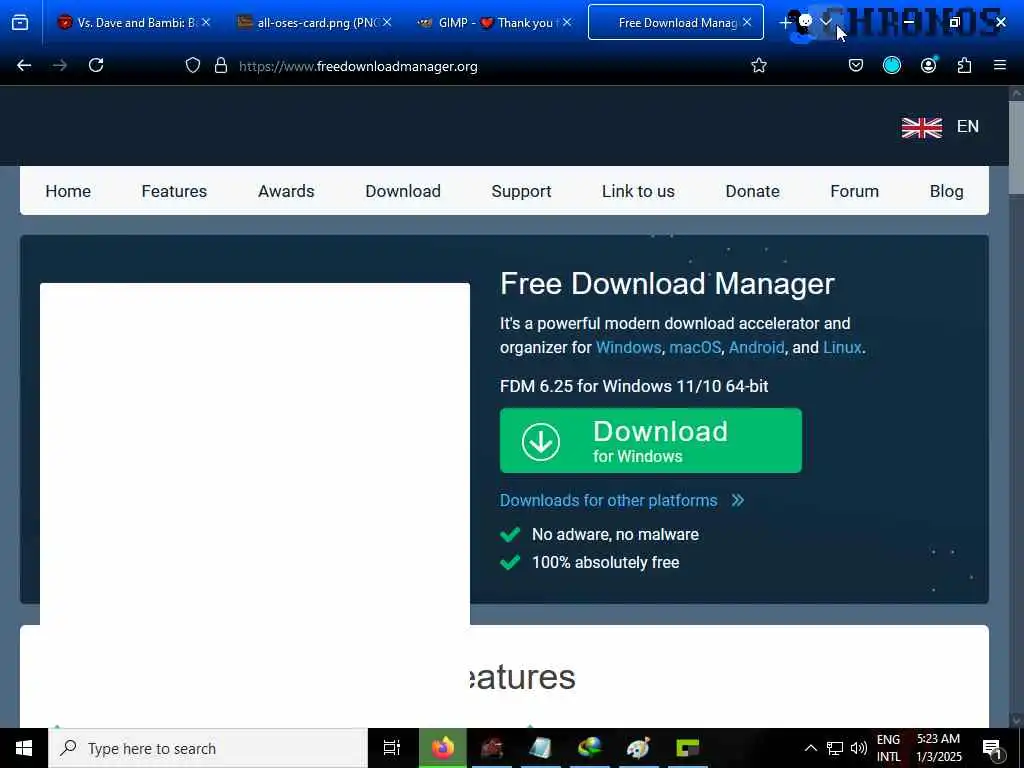The image size is (1024, 768).
Task: Open the Internet Download Manager globe taskbar icon
Action: 590,748
